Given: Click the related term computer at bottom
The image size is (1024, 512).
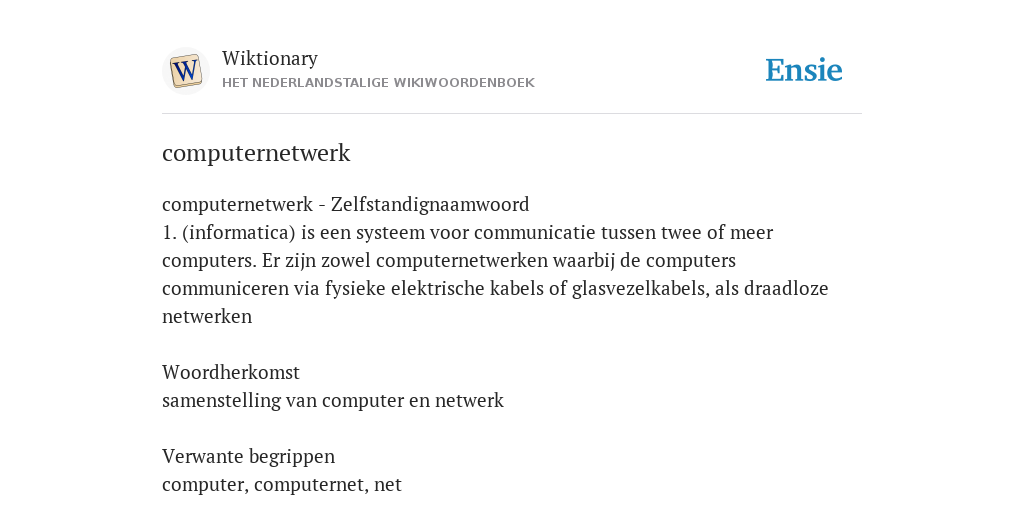Looking at the screenshot, I should pyautogui.click(x=203, y=485).
